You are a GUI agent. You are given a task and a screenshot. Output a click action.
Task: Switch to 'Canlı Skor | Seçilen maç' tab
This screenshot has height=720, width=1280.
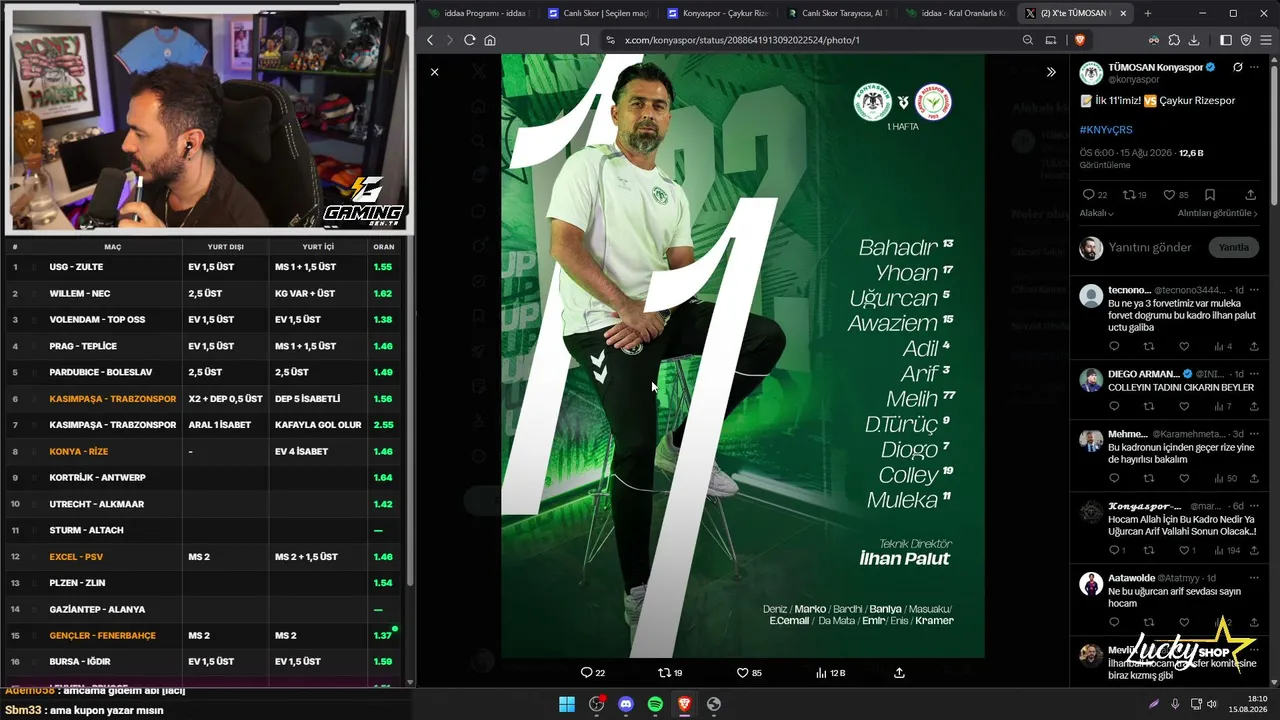tap(600, 13)
